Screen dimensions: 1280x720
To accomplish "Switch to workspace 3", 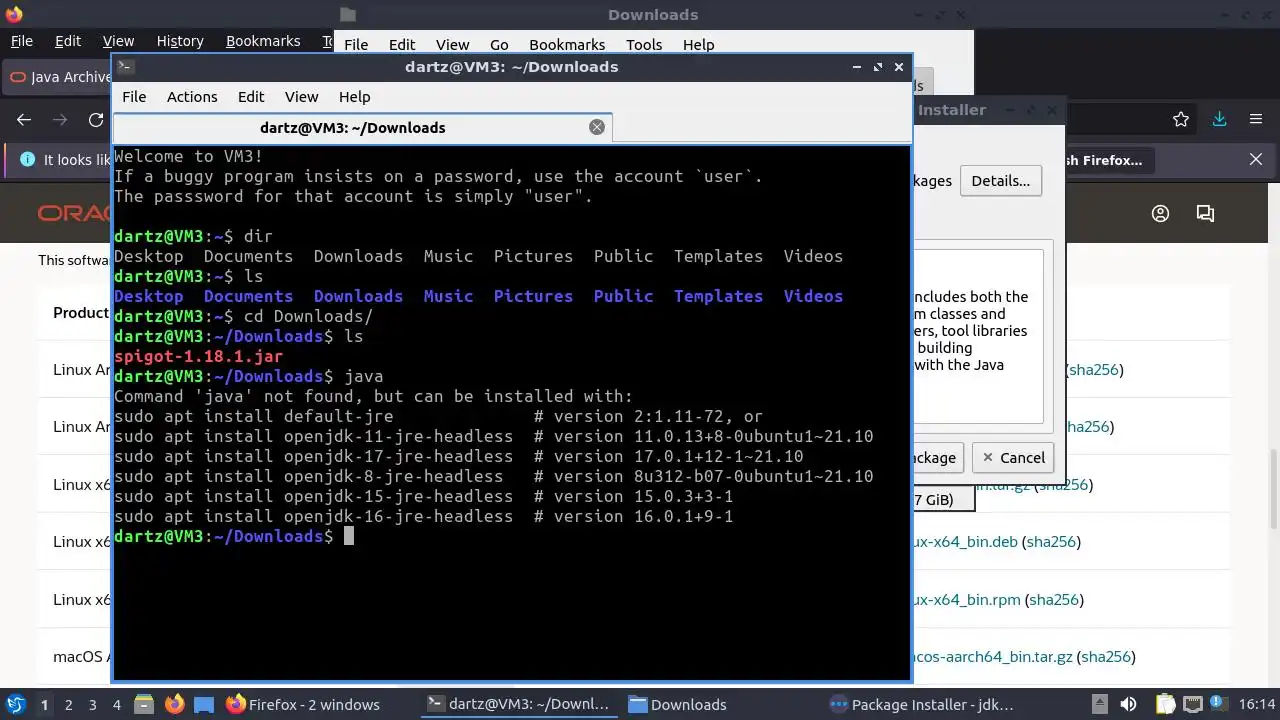I will click(x=92, y=705).
